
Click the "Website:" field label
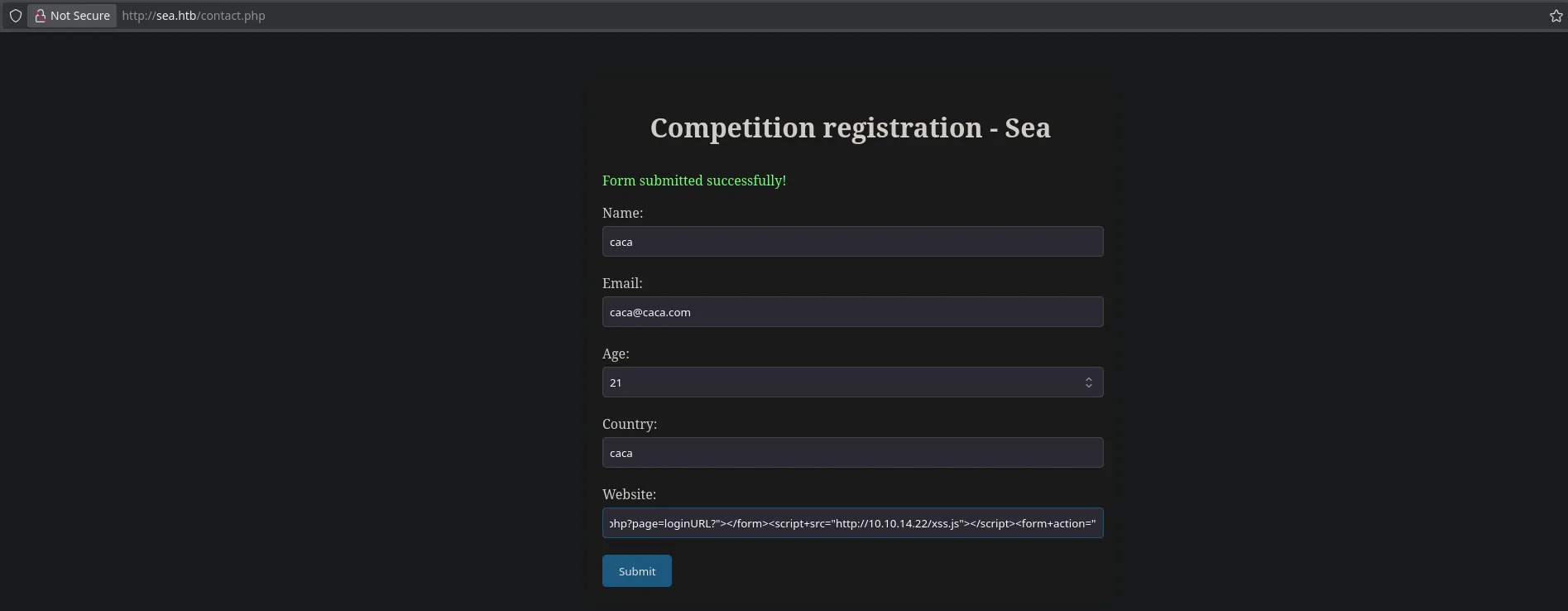[x=629, y=494]
